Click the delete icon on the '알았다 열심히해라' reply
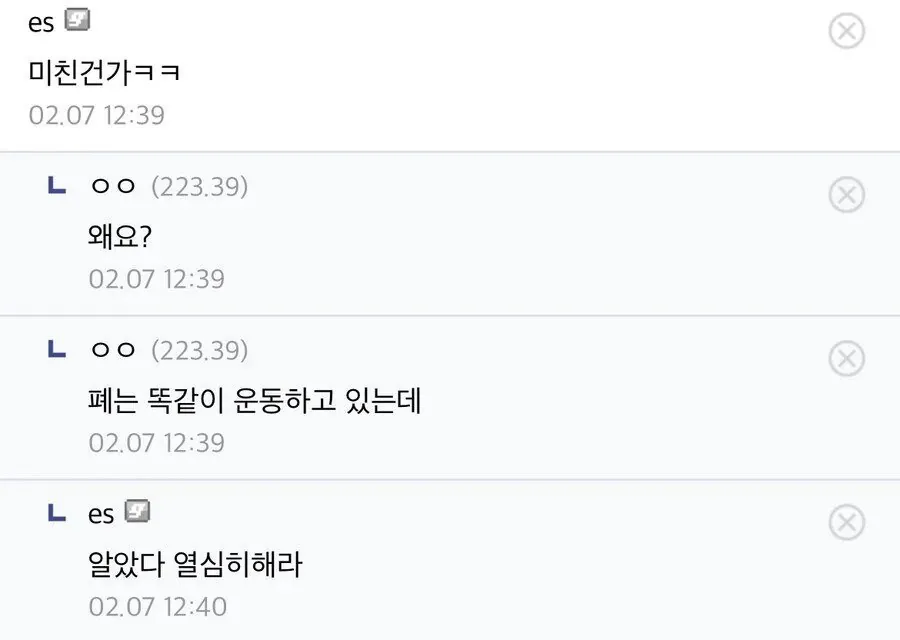Image resolution: width=900 pixels, height=640 pixels. pos(848,523)
